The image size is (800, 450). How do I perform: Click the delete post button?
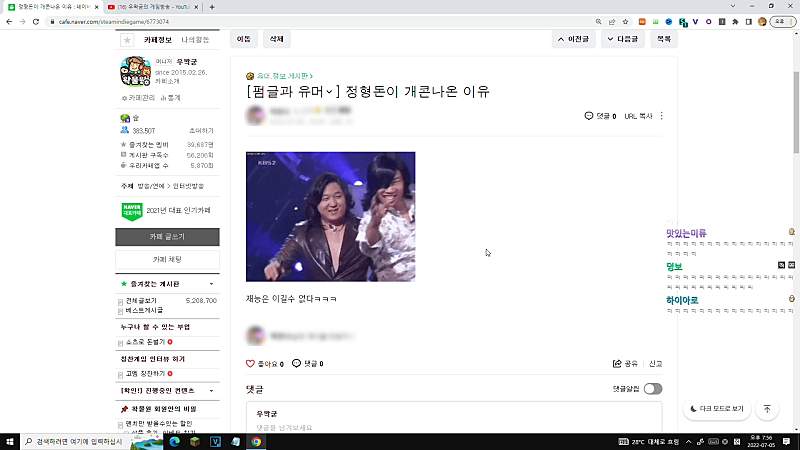(x=277, y=39)
